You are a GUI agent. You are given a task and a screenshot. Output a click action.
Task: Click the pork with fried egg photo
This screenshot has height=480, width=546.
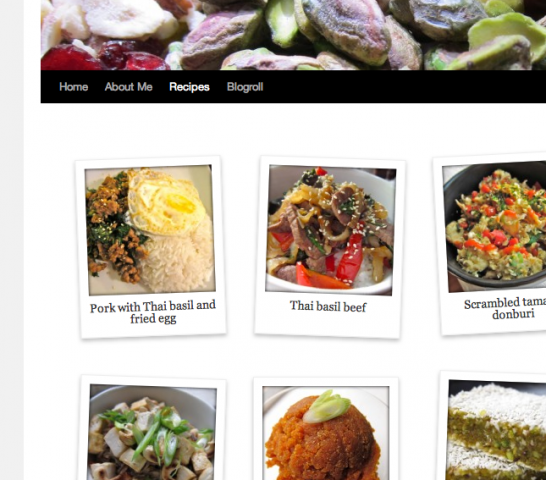(x=150, y=230)
